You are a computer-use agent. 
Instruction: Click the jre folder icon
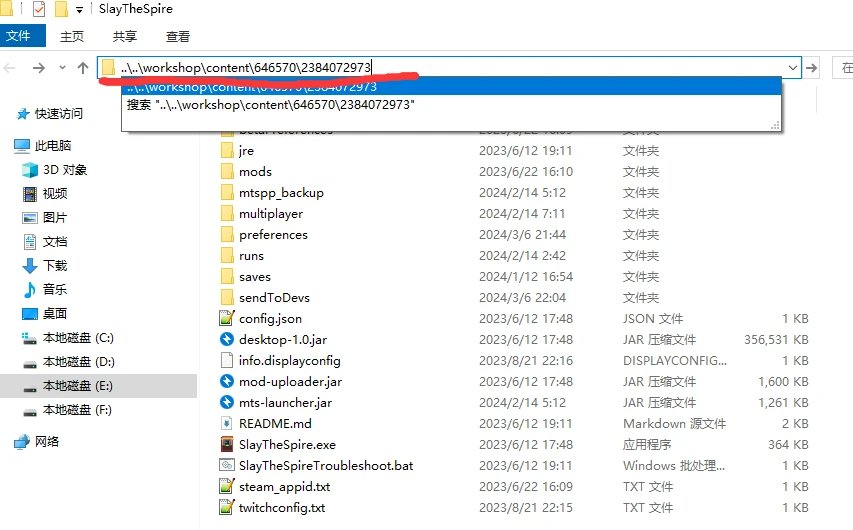point(227,151)
